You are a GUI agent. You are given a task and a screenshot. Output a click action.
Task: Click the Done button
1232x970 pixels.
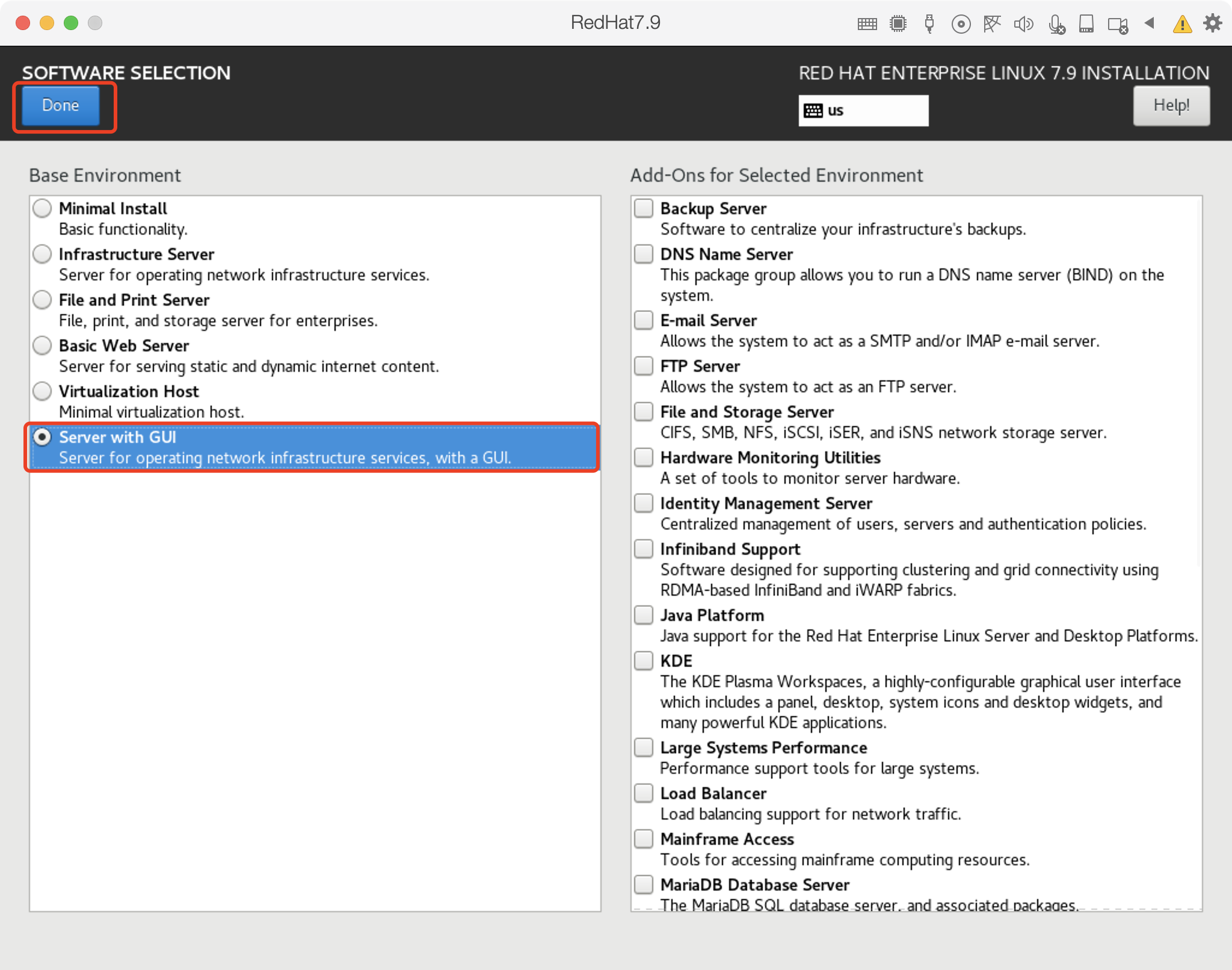click(x=61, y=105)
